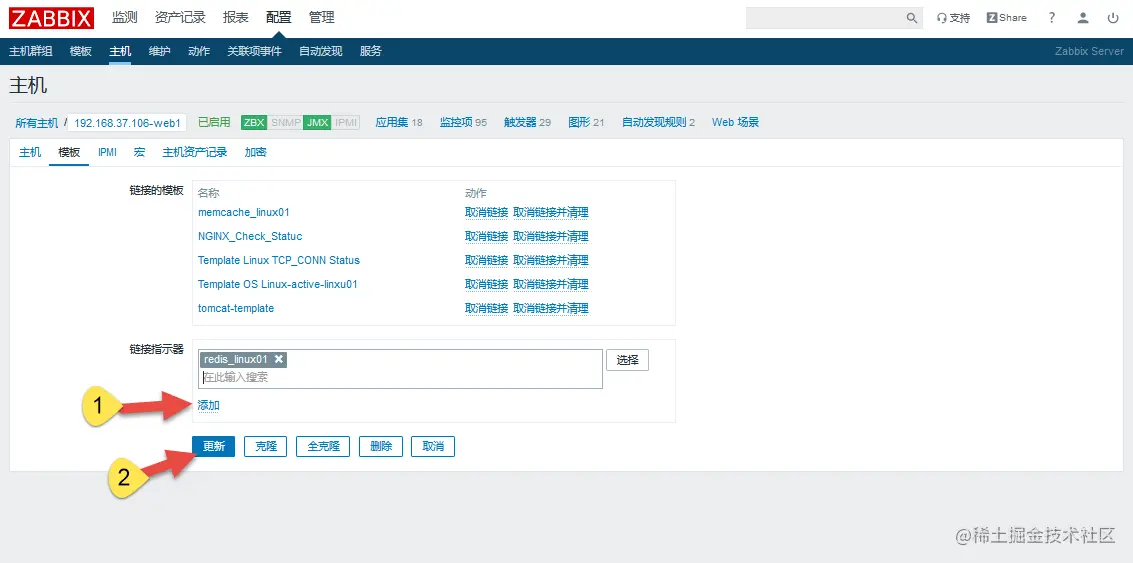Go to the 模板 submenu in the blue bar
The width and height of the screenshot is (1133, 563).
tap(81, 51)
